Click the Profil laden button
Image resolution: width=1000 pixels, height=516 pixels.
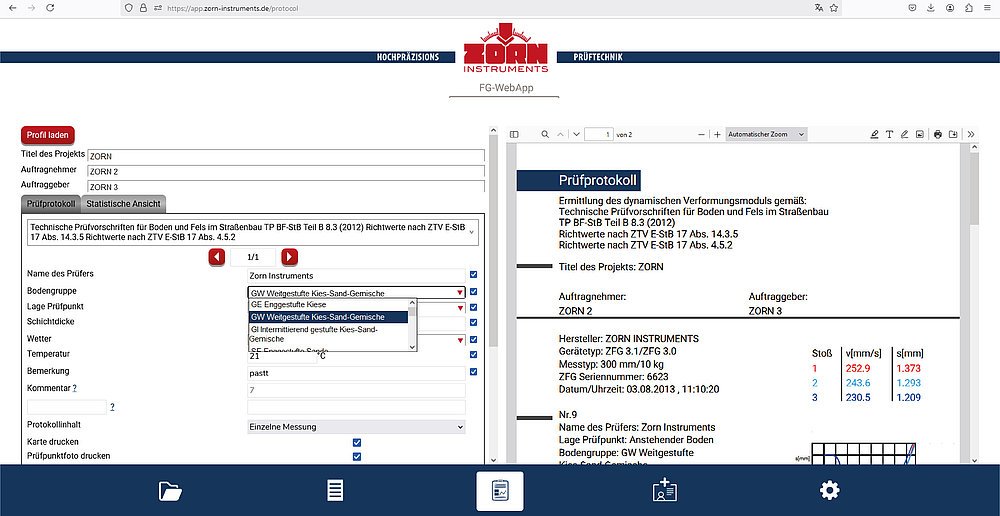[x=47, y=135]
